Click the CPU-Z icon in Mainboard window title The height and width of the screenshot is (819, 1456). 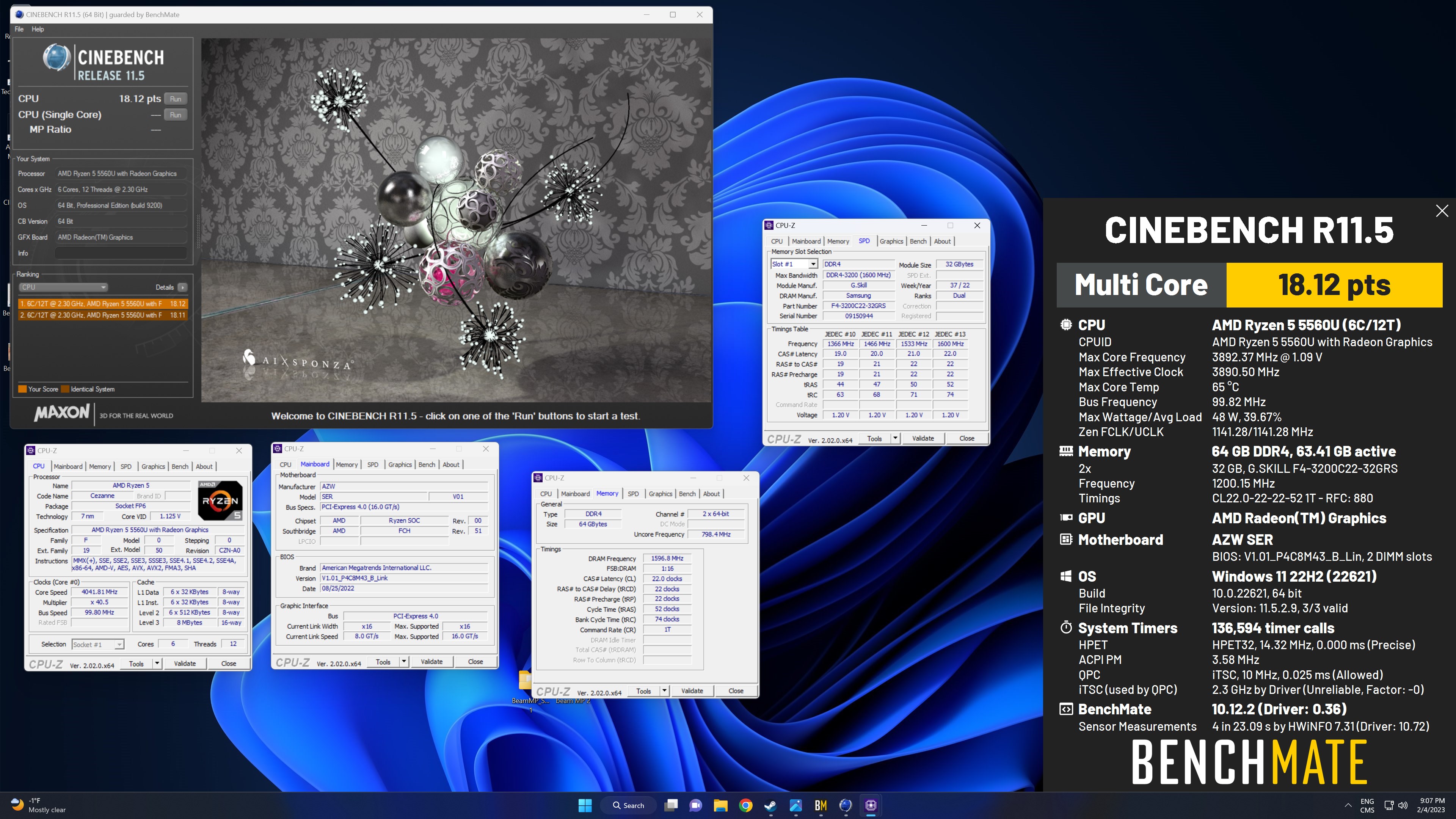pos(278,449)
